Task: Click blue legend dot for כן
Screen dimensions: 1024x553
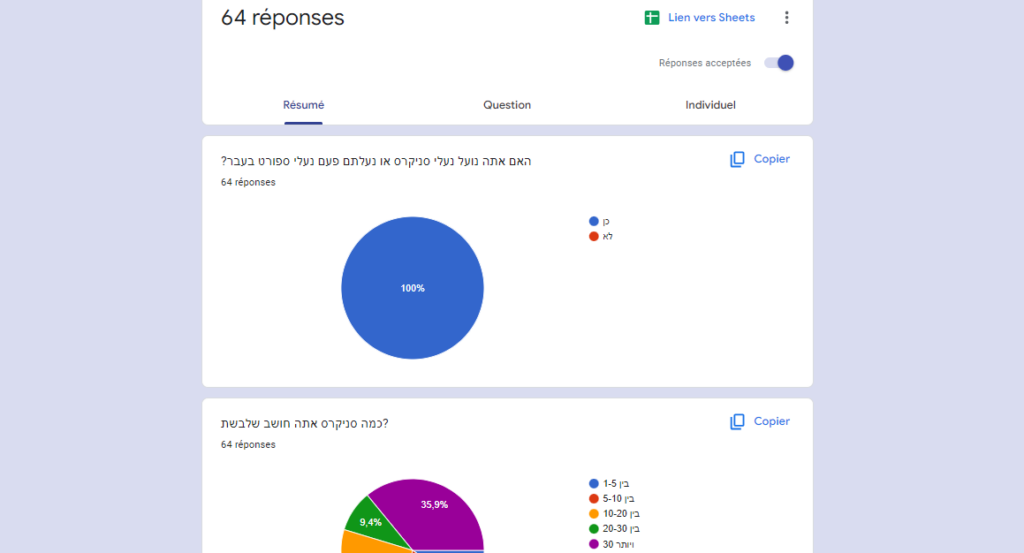Action: point(594,221)
